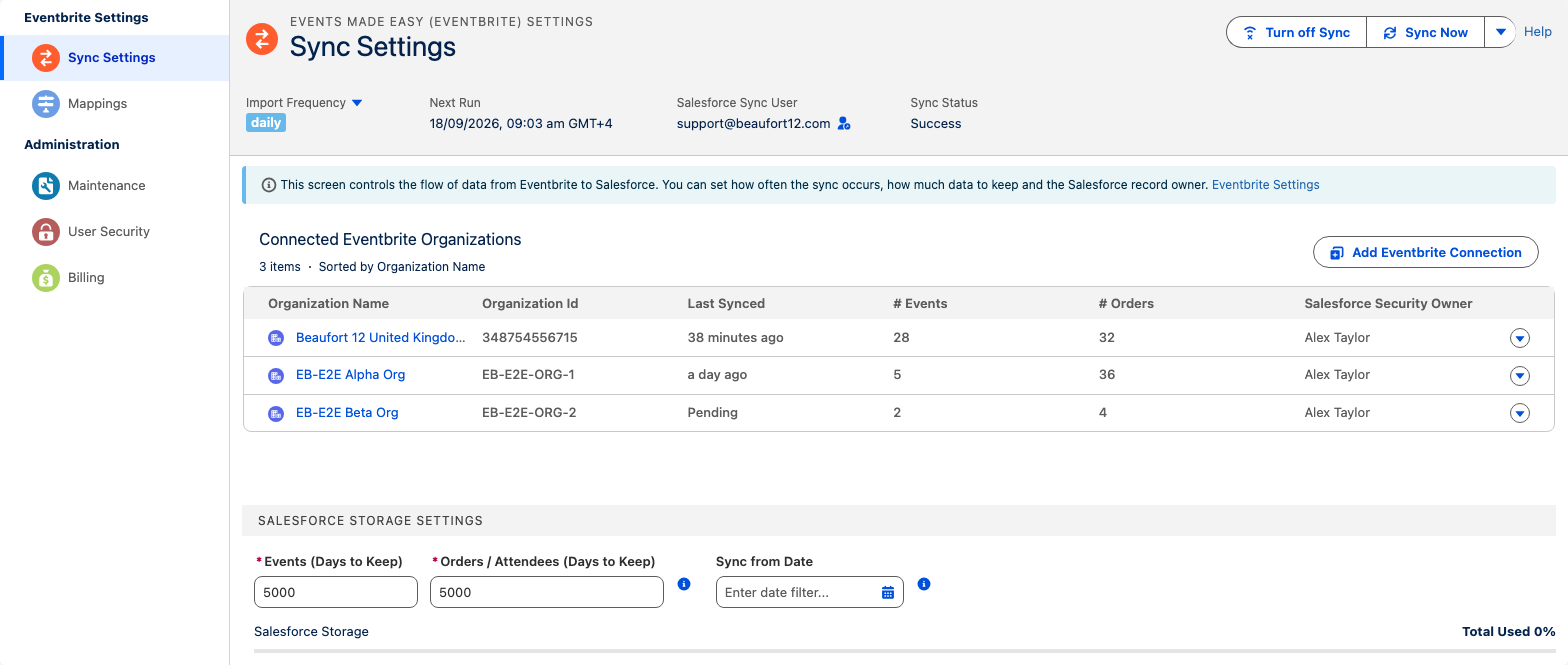Open the calendar picker in Sync from Date
1568x665 pixels.
tap(888, 593)
